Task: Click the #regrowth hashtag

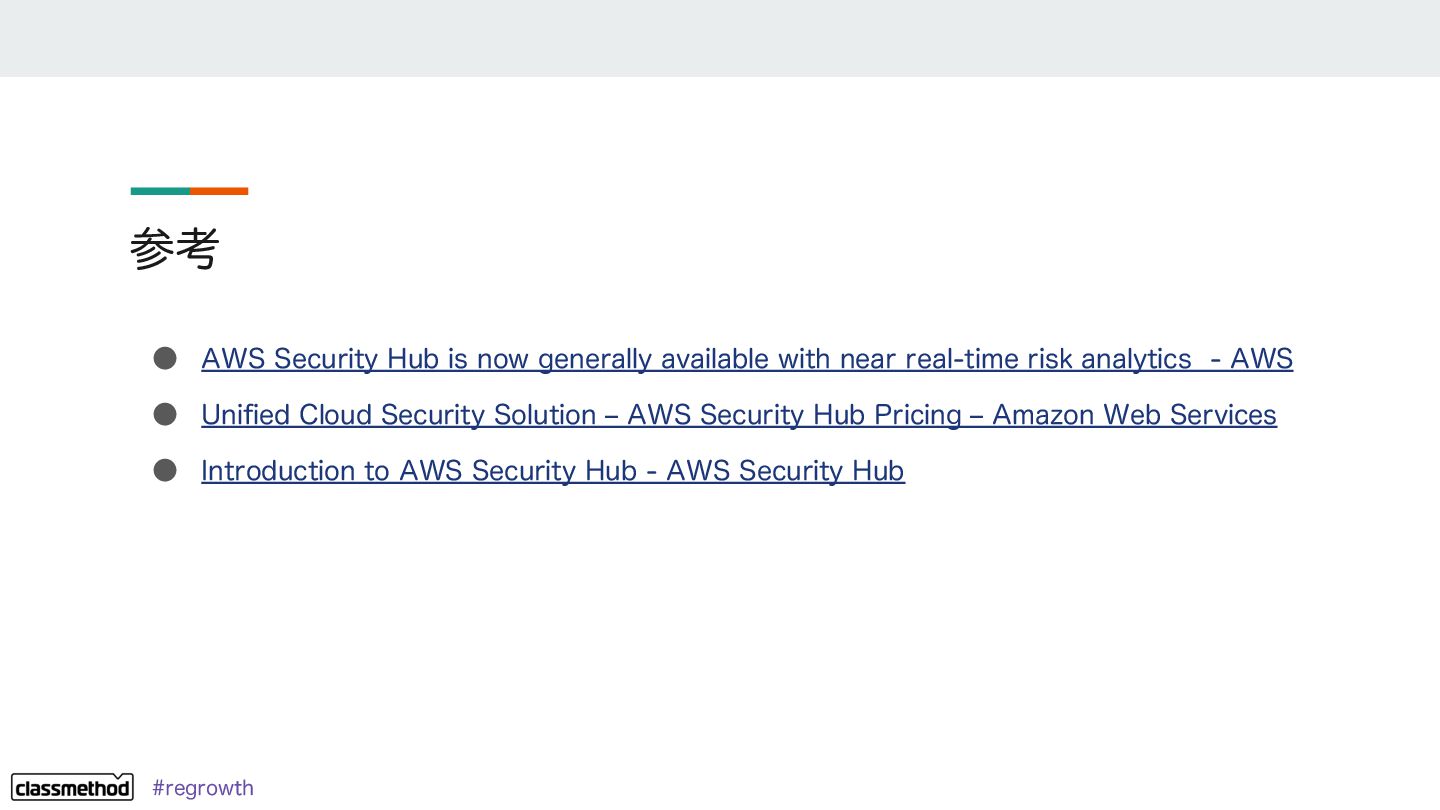Action: click(x=203, y=788)
